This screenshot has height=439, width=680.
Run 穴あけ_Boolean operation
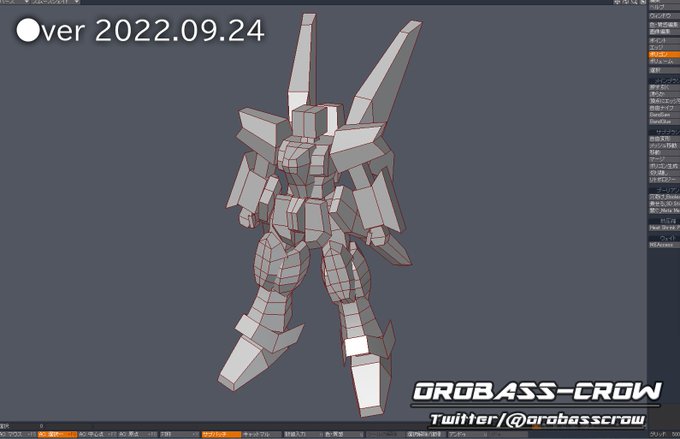click(664, 197)
